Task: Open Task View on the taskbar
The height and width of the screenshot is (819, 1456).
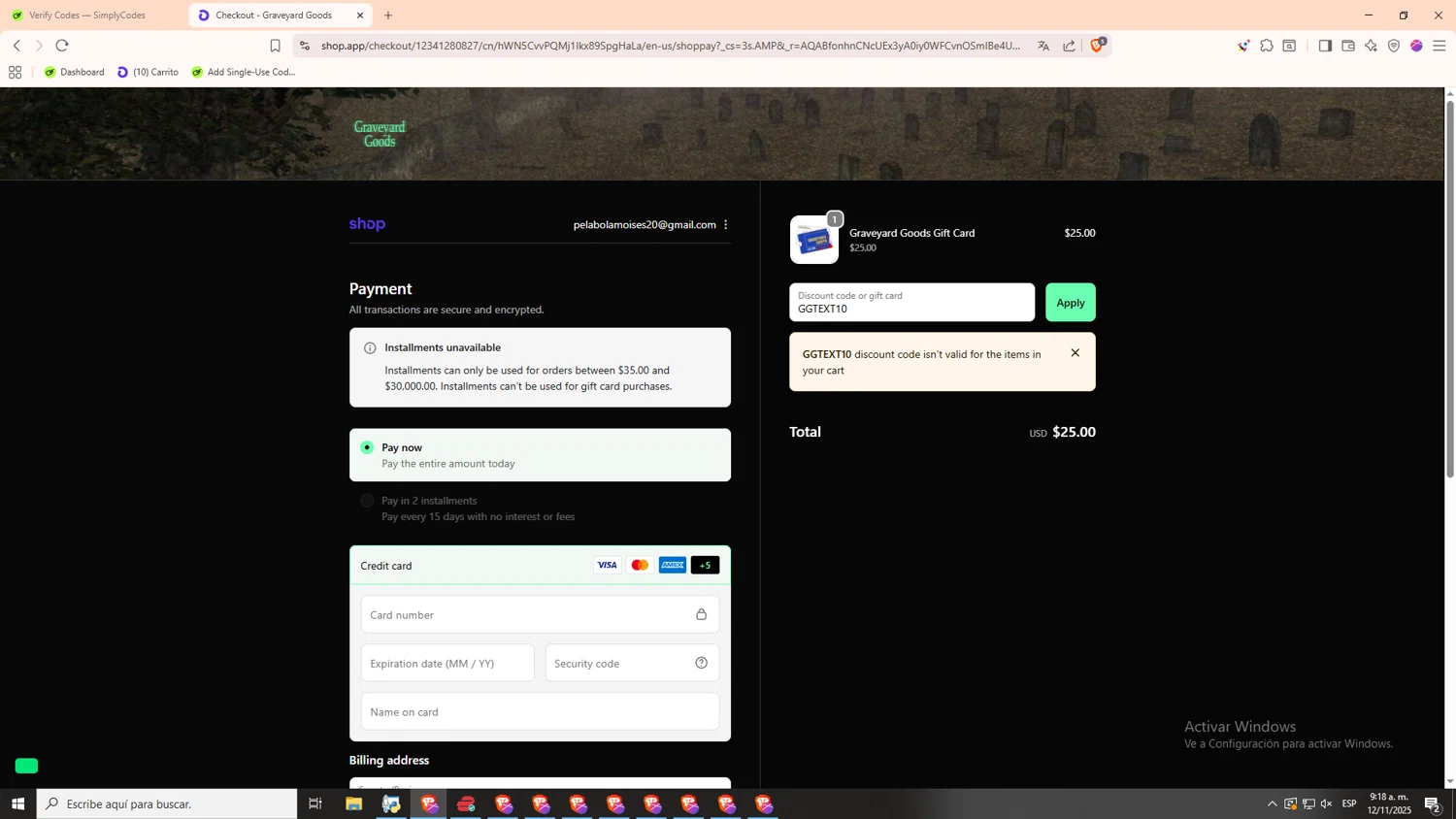Action: click(x=315, y=803)
